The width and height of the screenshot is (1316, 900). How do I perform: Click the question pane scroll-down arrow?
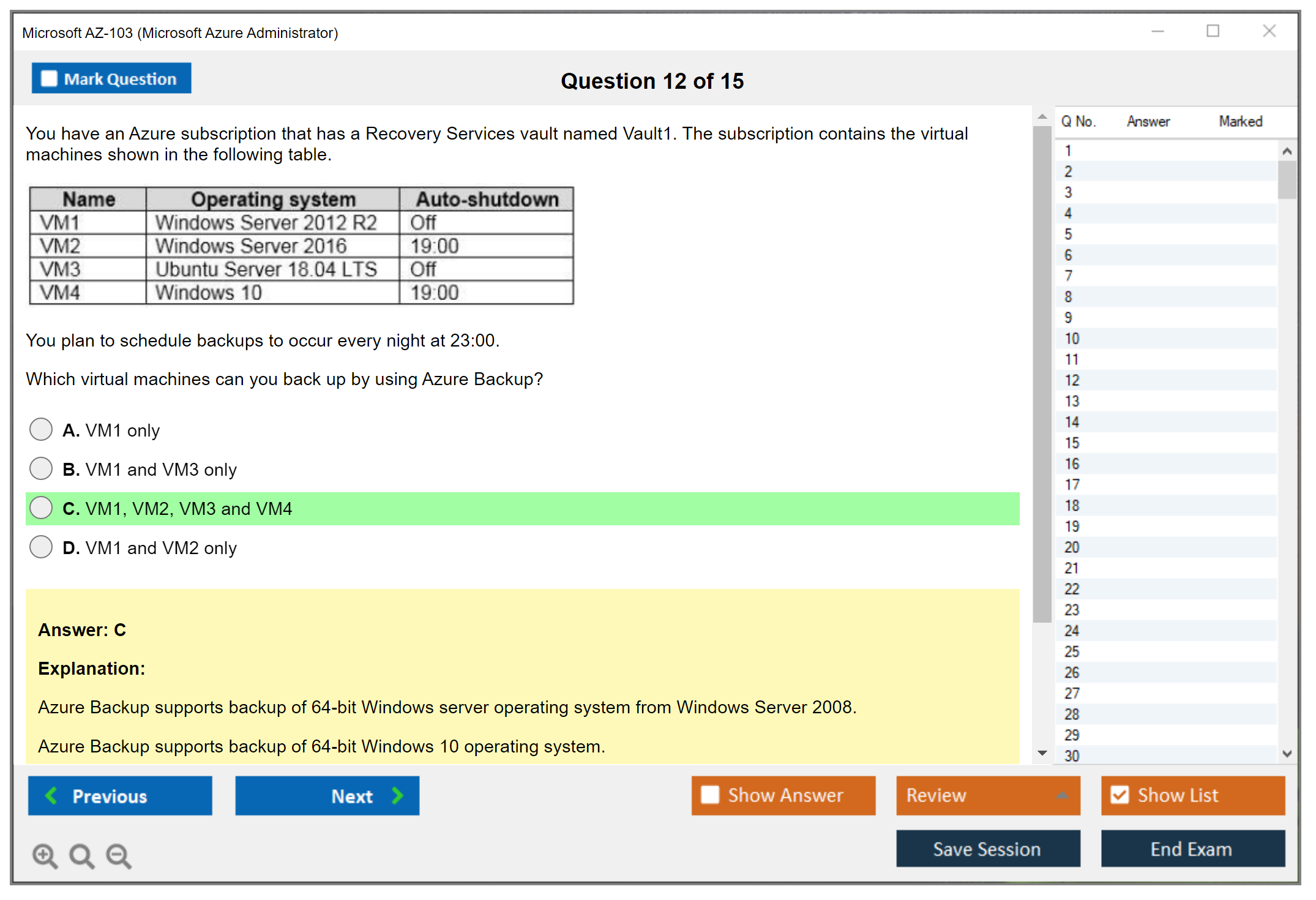pyautogui.click(x=1042, y=753)
